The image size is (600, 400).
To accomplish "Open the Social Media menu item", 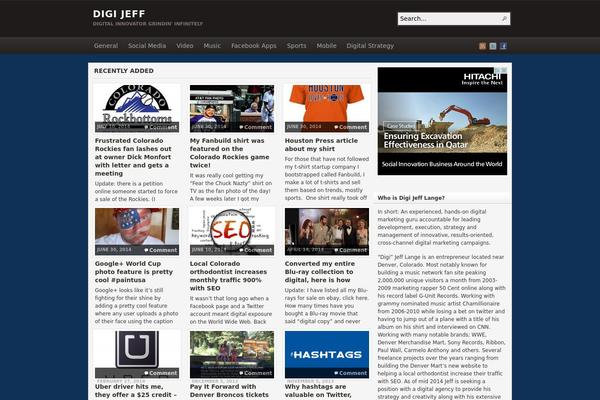I will click(147, 46).
